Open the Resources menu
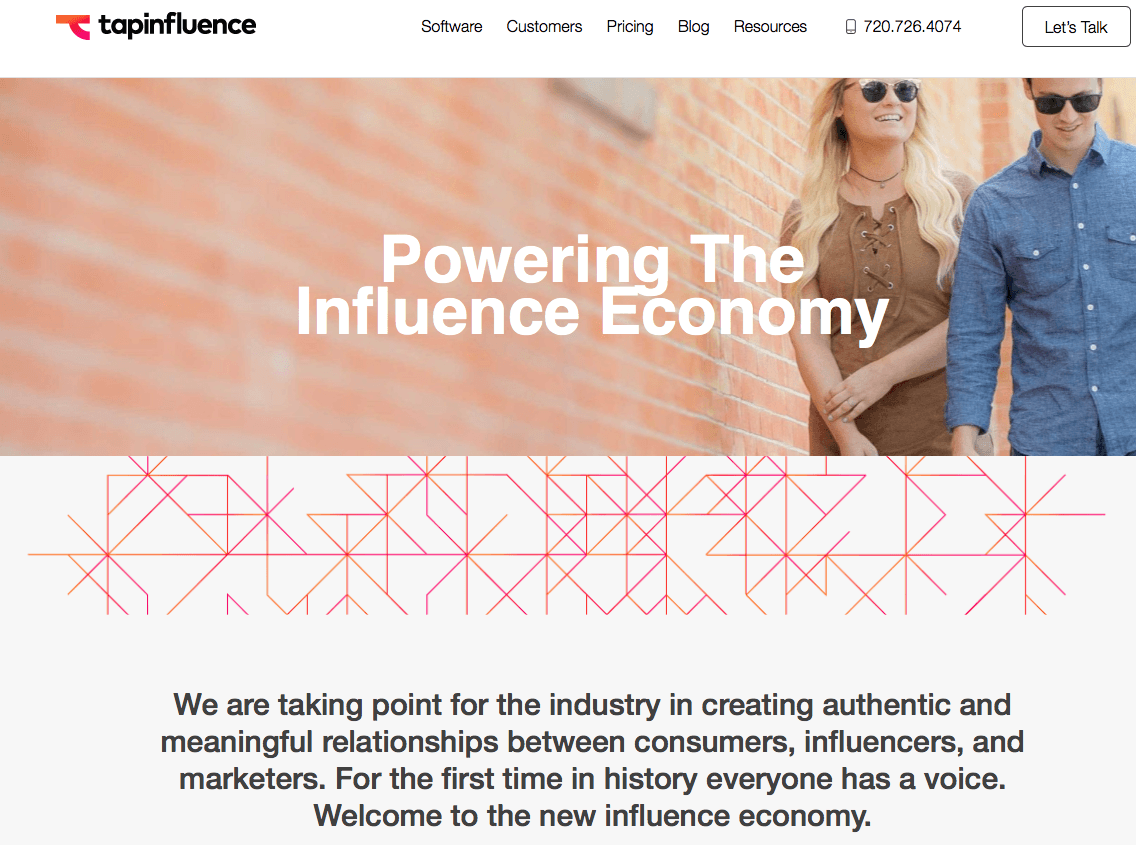 tap(770, 27)
